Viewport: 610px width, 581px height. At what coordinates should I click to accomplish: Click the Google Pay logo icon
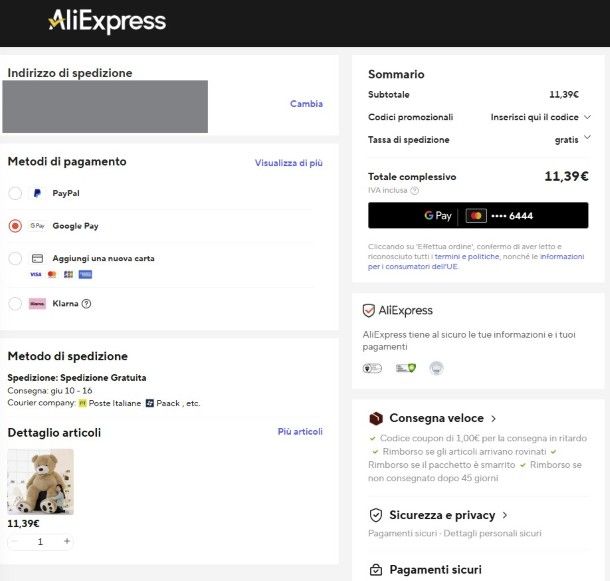point(37,226)
